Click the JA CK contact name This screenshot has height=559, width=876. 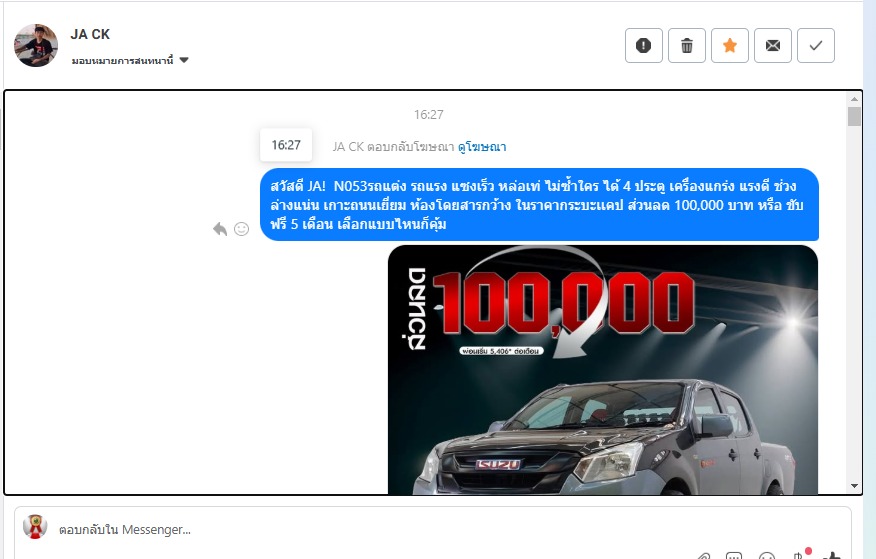click(x=90, y=34)
